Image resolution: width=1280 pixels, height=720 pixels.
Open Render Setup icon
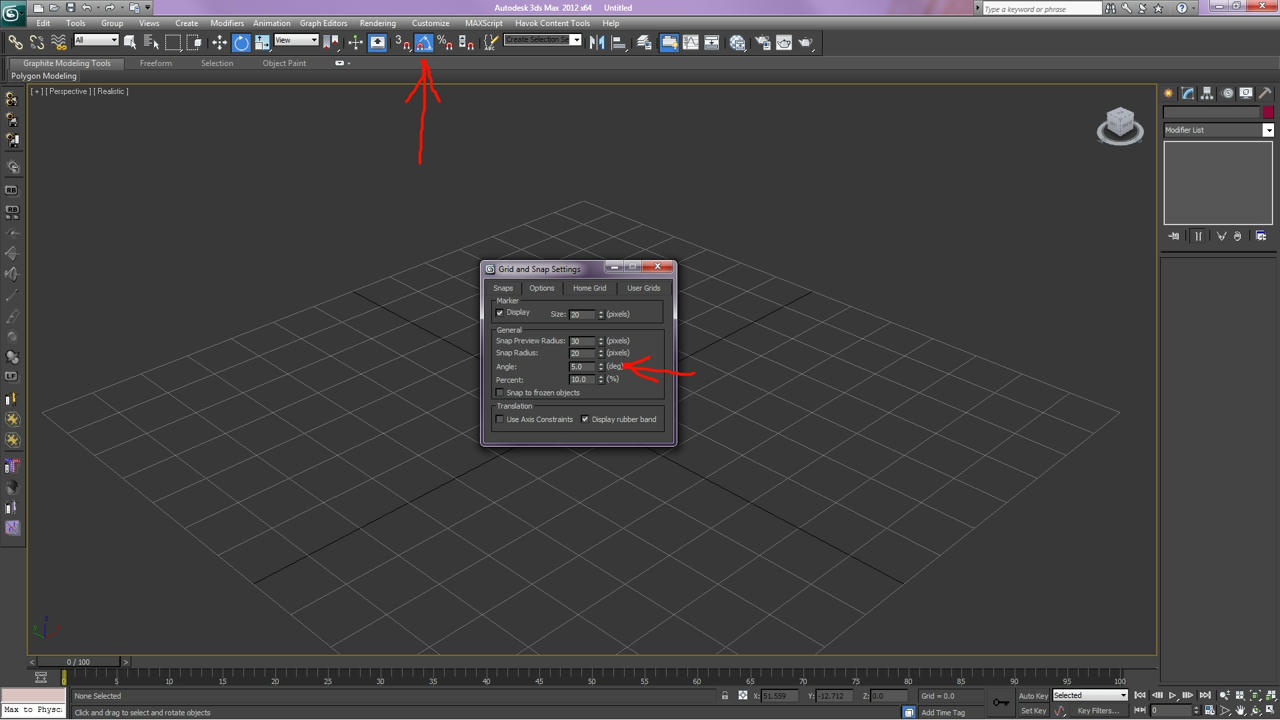pyautogui.click(x=763, y=42)
